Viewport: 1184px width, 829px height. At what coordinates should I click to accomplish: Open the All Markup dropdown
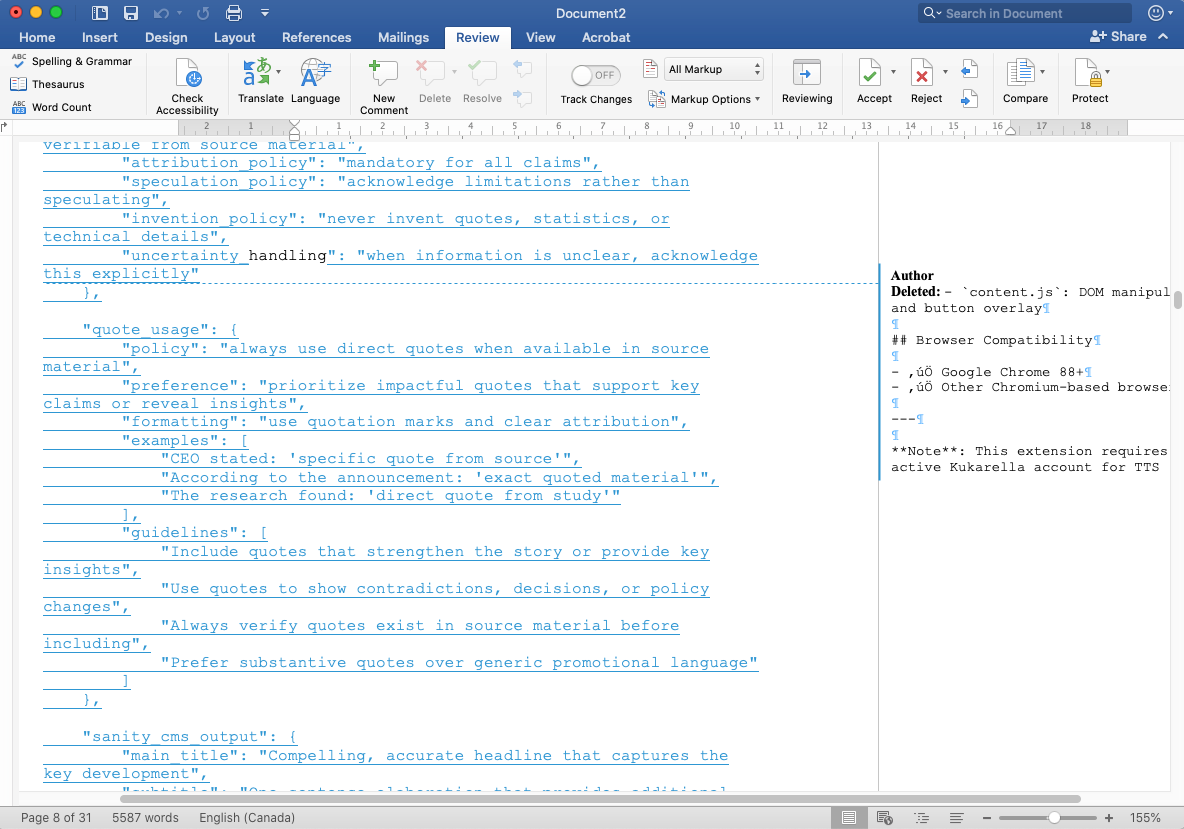click(714, 69)
